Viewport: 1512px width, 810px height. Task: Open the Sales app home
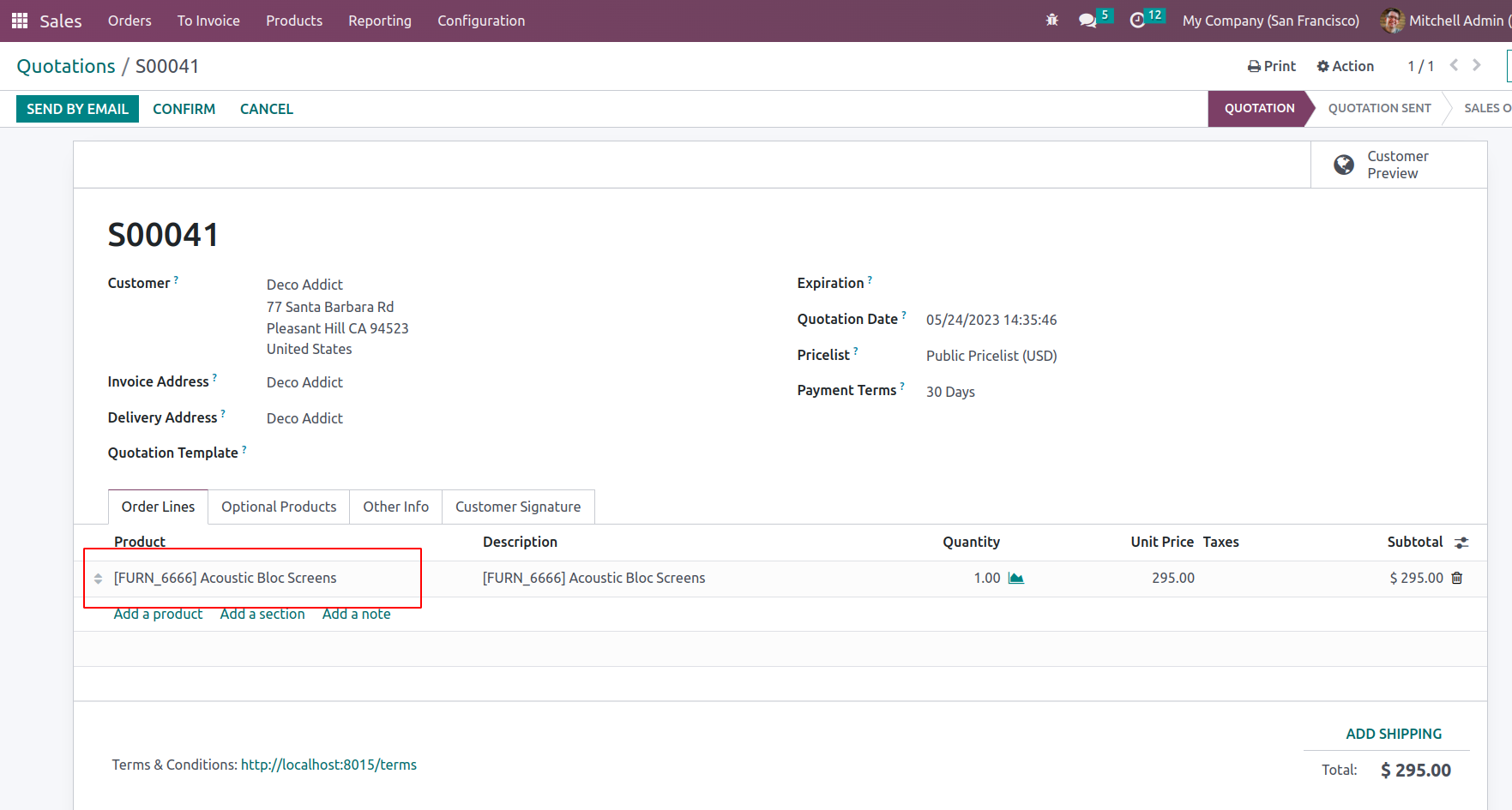[x=61, y=21]
